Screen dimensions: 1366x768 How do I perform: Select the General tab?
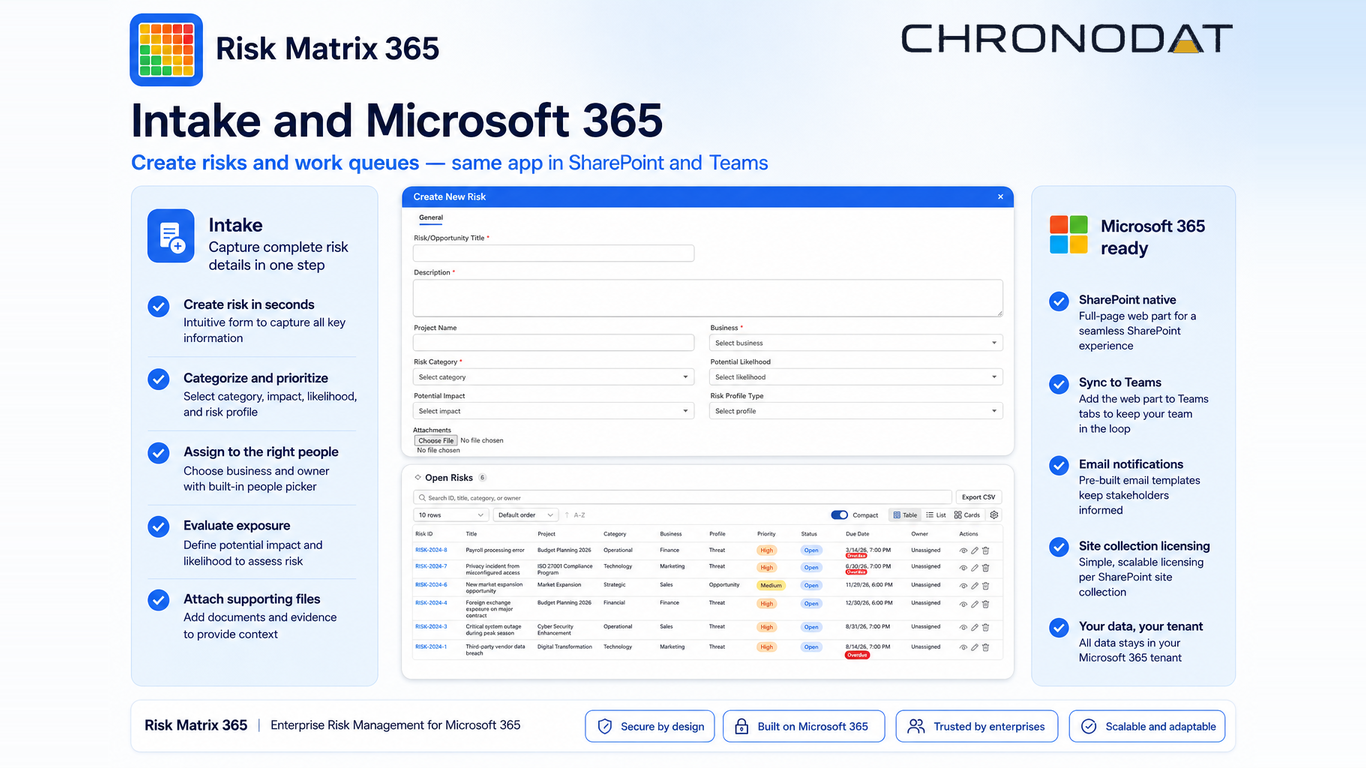(431, 217)
